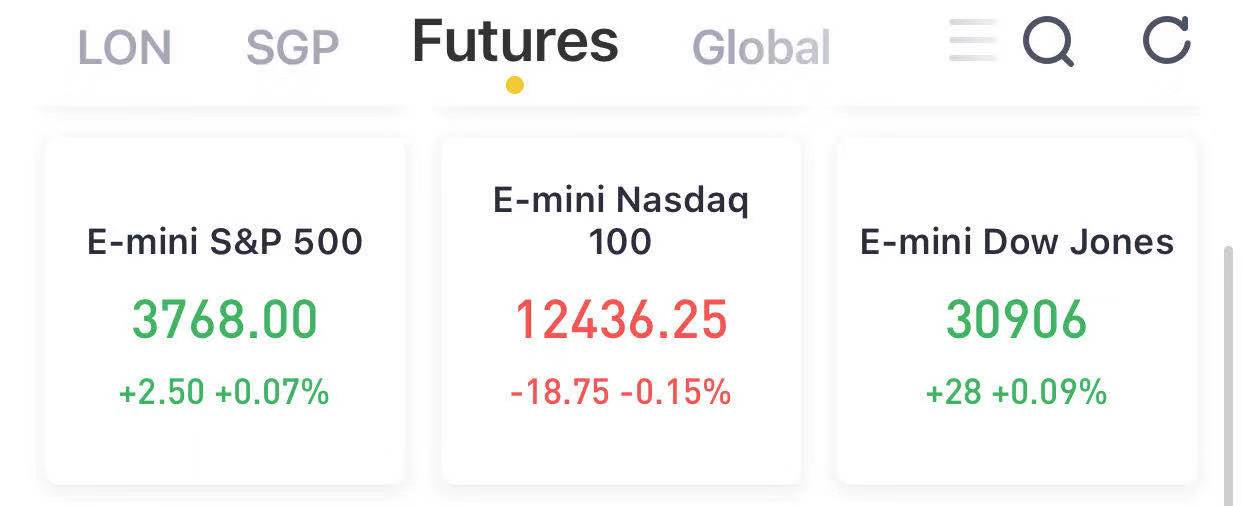Switch to the SGP tab
The height and width of the screenshot is (506, 1242).
(292, 48)
